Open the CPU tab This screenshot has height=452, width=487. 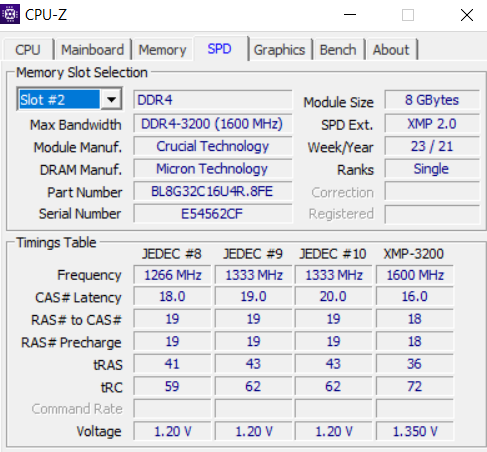point(28,50)
